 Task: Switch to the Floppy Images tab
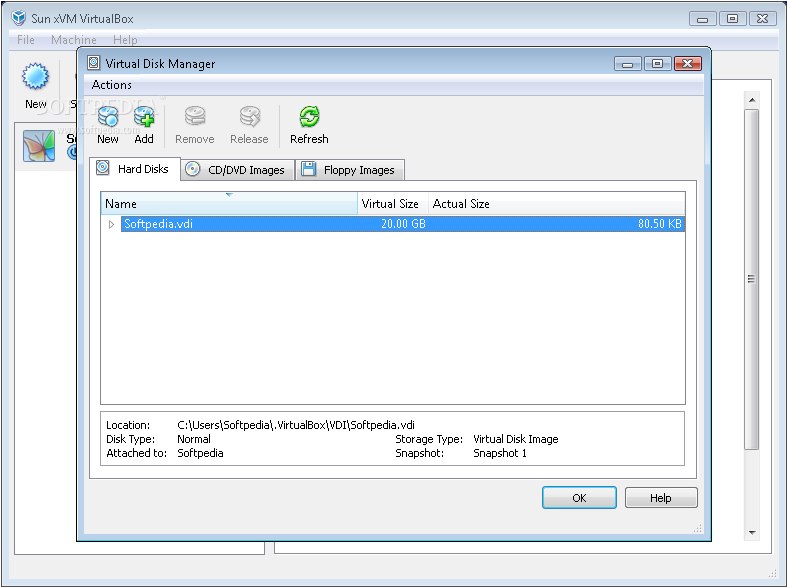click(350, 170)
